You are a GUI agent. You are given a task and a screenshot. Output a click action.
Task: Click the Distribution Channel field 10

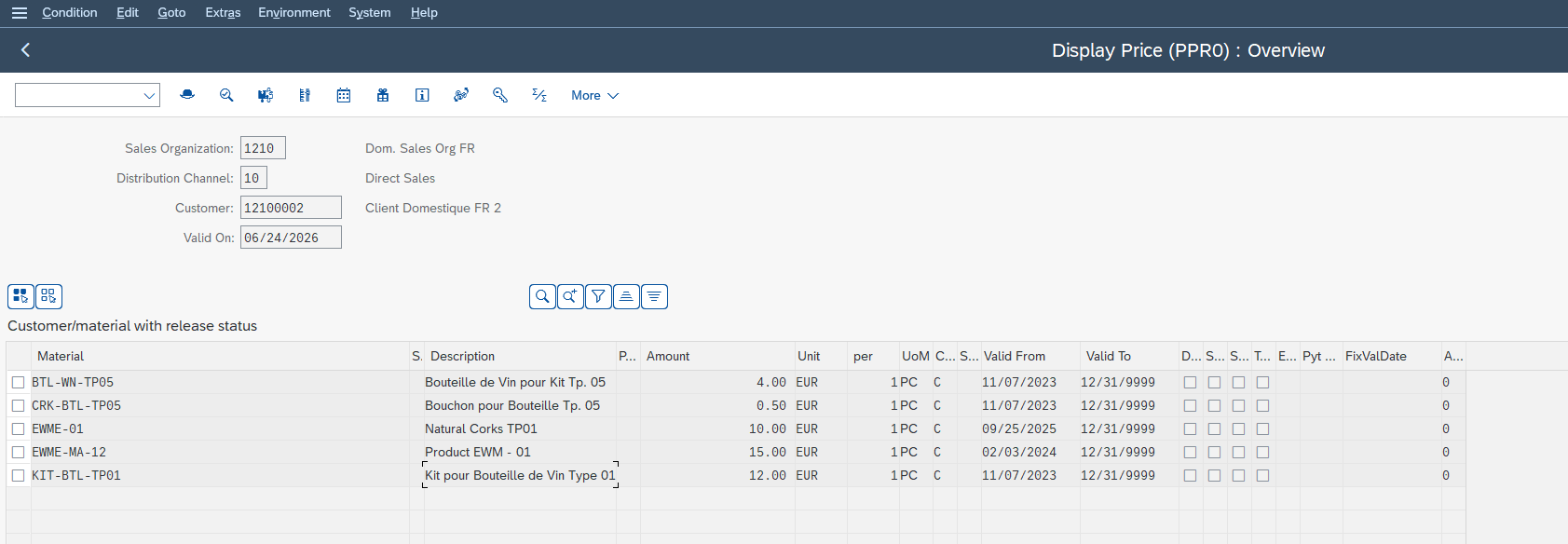253,178
